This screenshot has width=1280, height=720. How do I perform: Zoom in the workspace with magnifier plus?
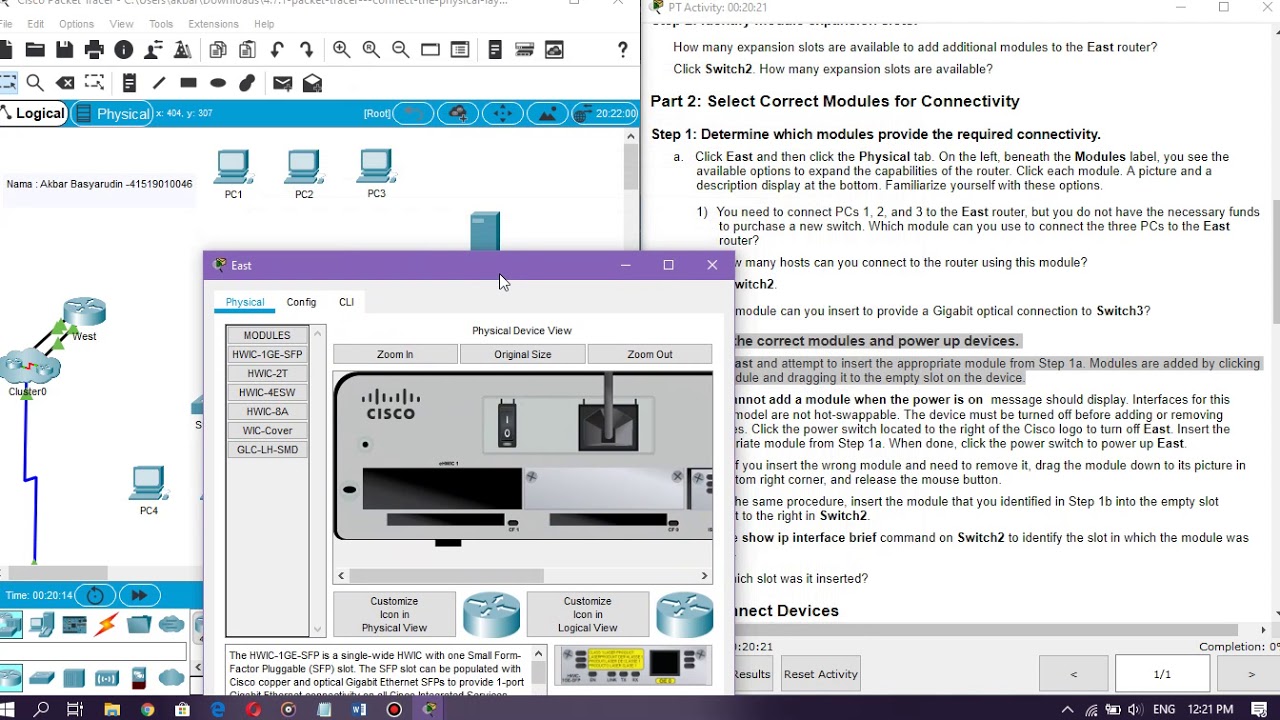(341, 50)
